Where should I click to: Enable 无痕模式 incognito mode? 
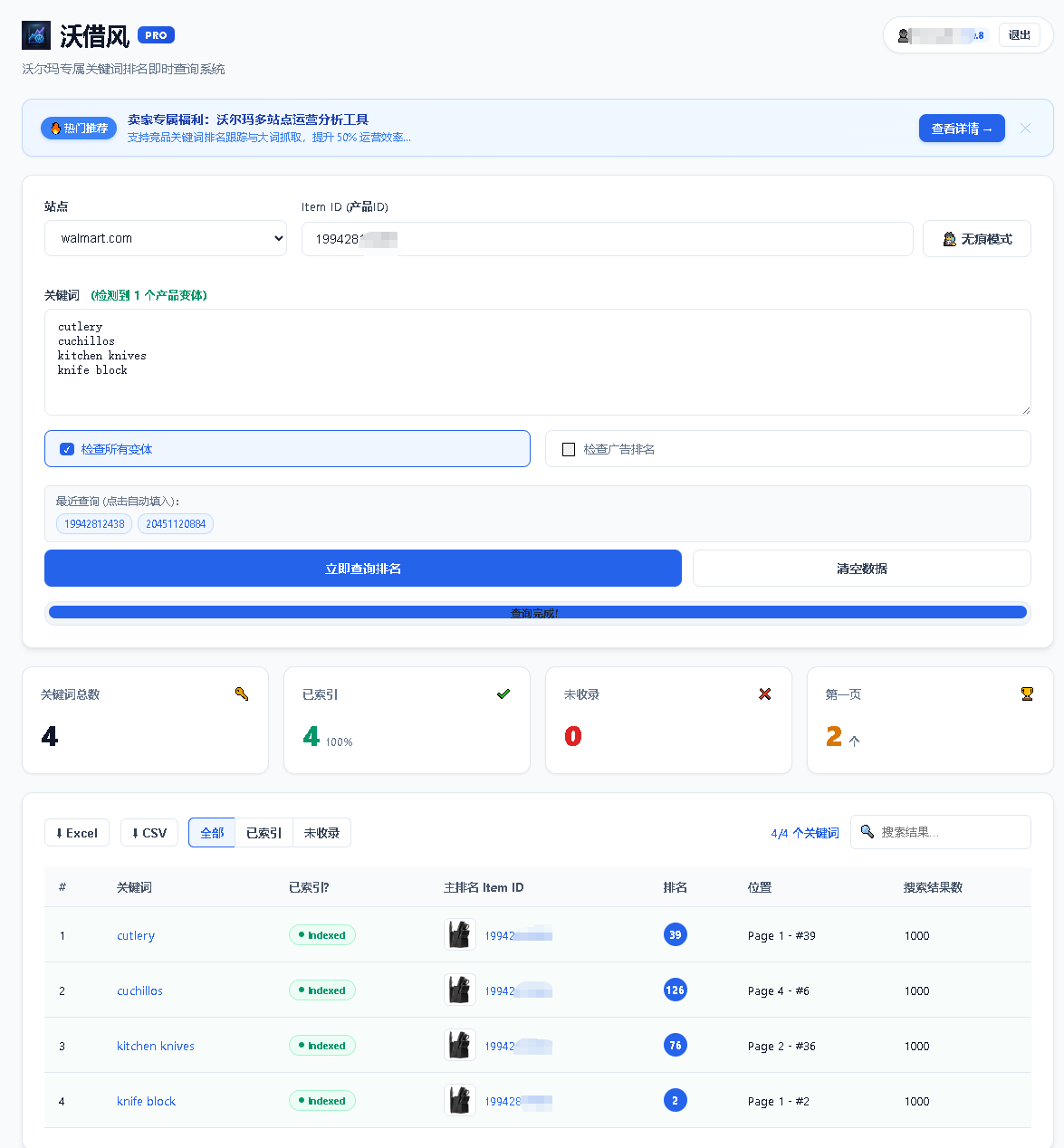tap(977, 239)
